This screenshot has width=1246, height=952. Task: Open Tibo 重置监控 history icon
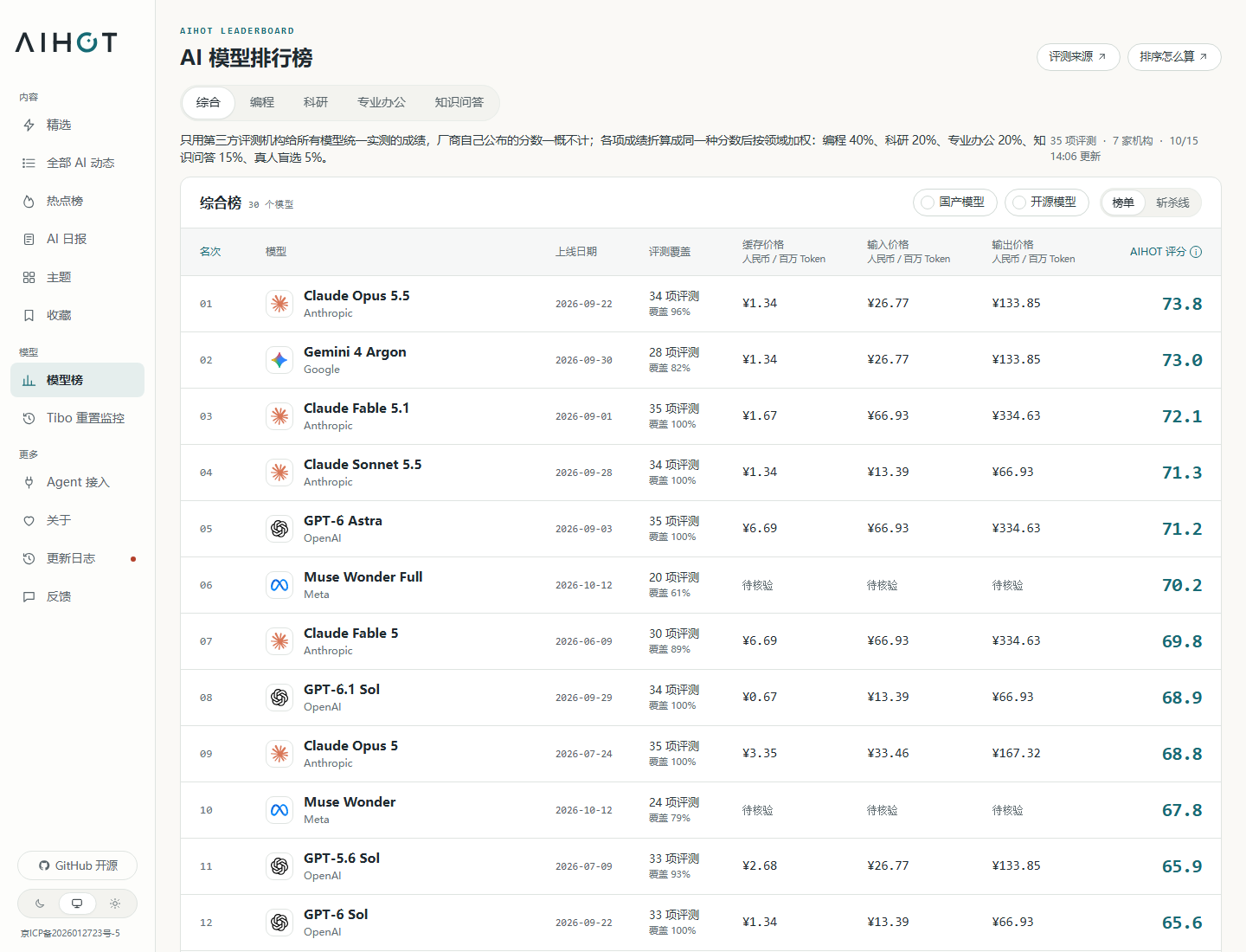29,418
